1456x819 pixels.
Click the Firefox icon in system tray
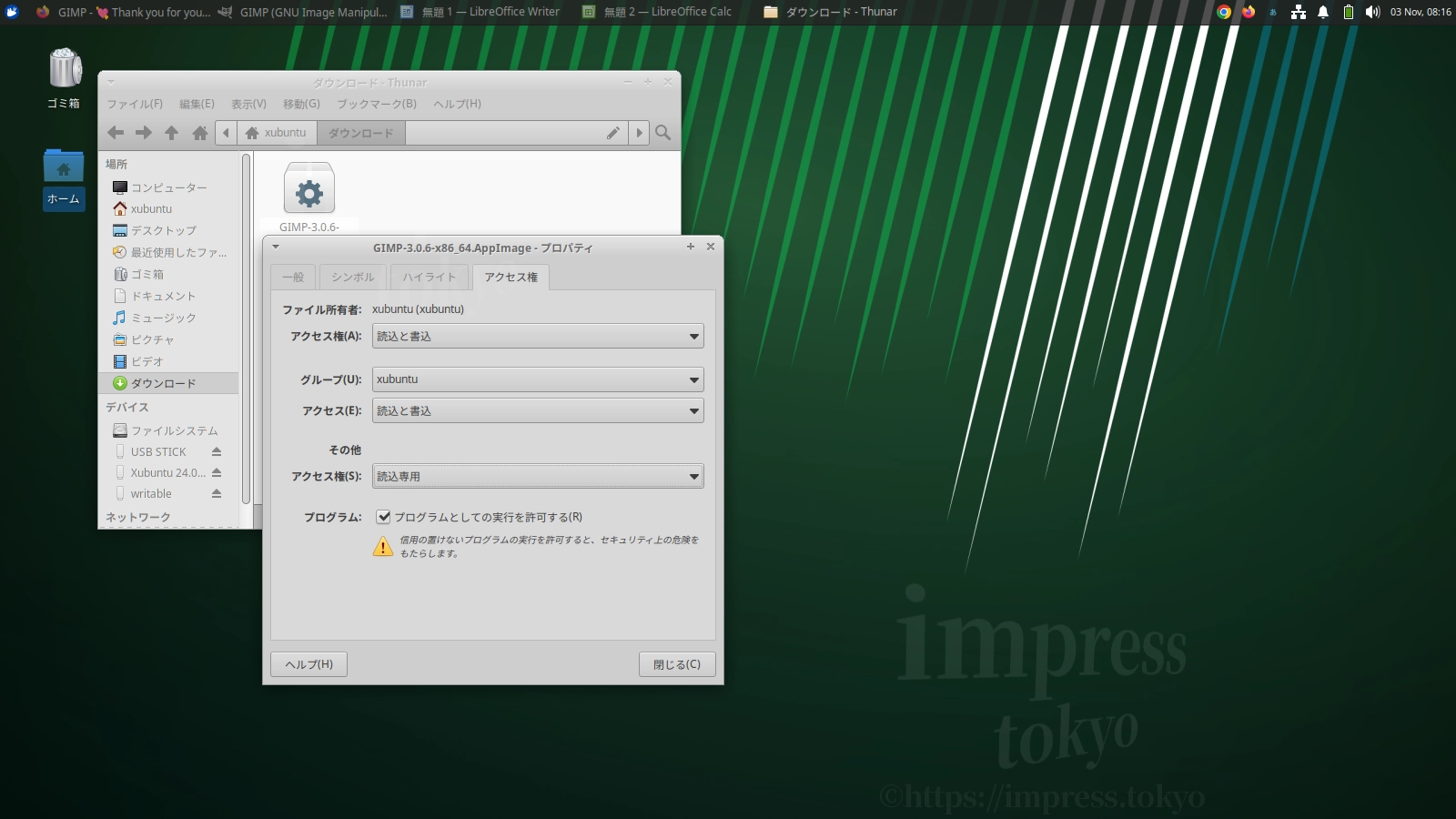(1249, 12)
